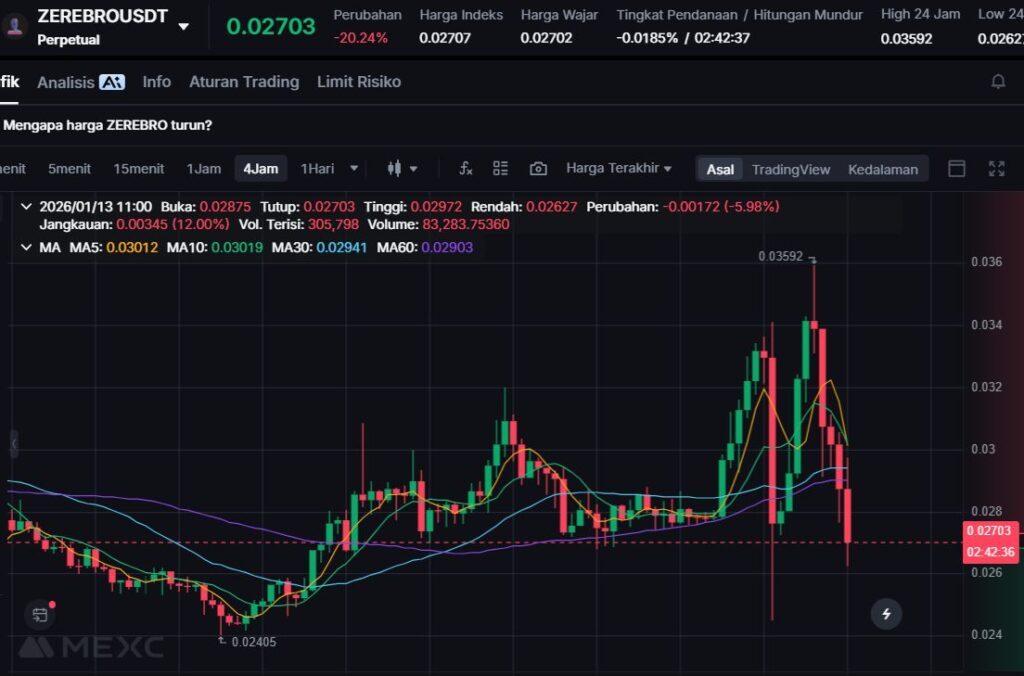Viewport: 1024px width, 676px height.
Task: Click the chart layout grid icon
Action: point(501,169)
